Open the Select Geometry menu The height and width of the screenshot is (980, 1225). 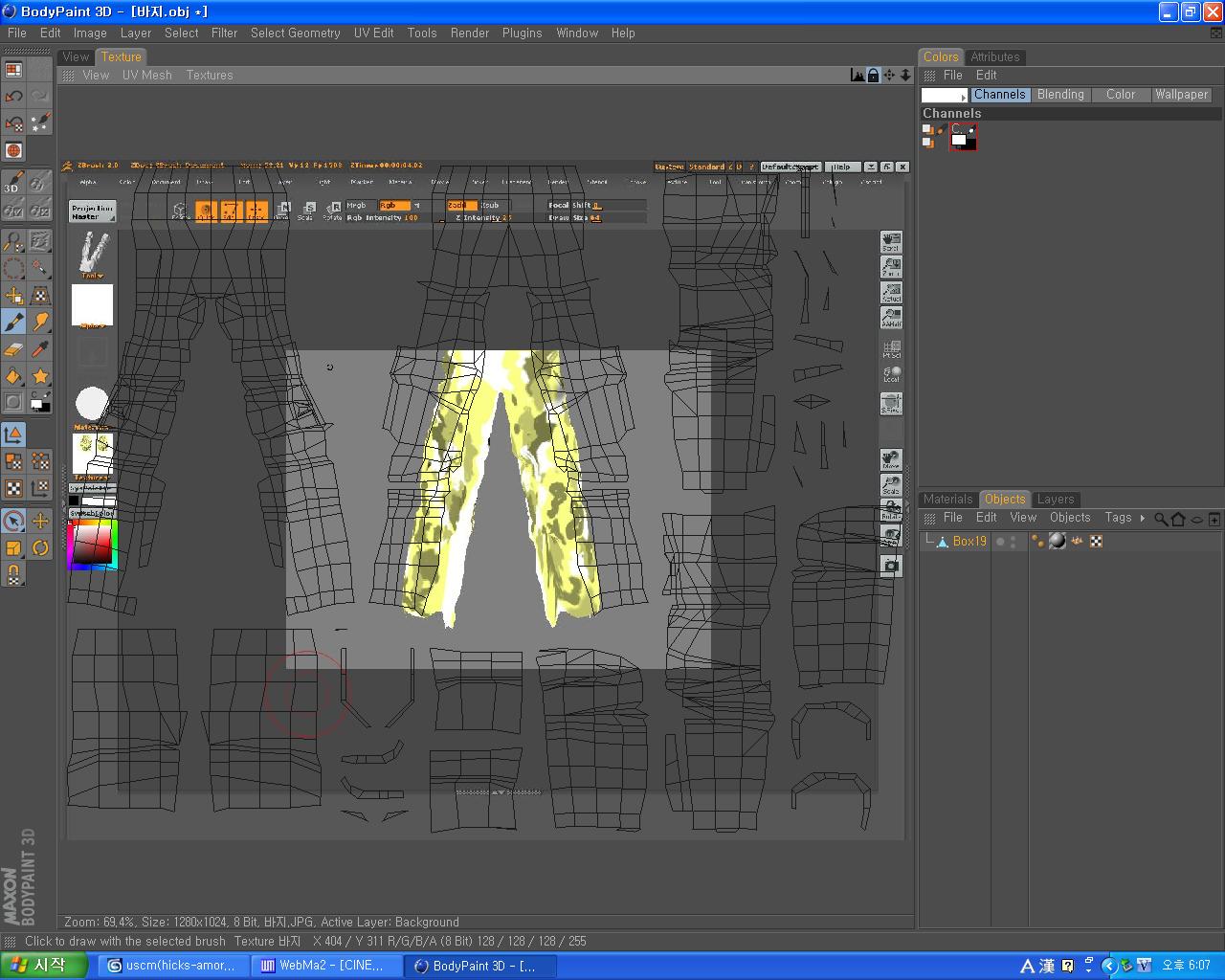tap(295, 33)
